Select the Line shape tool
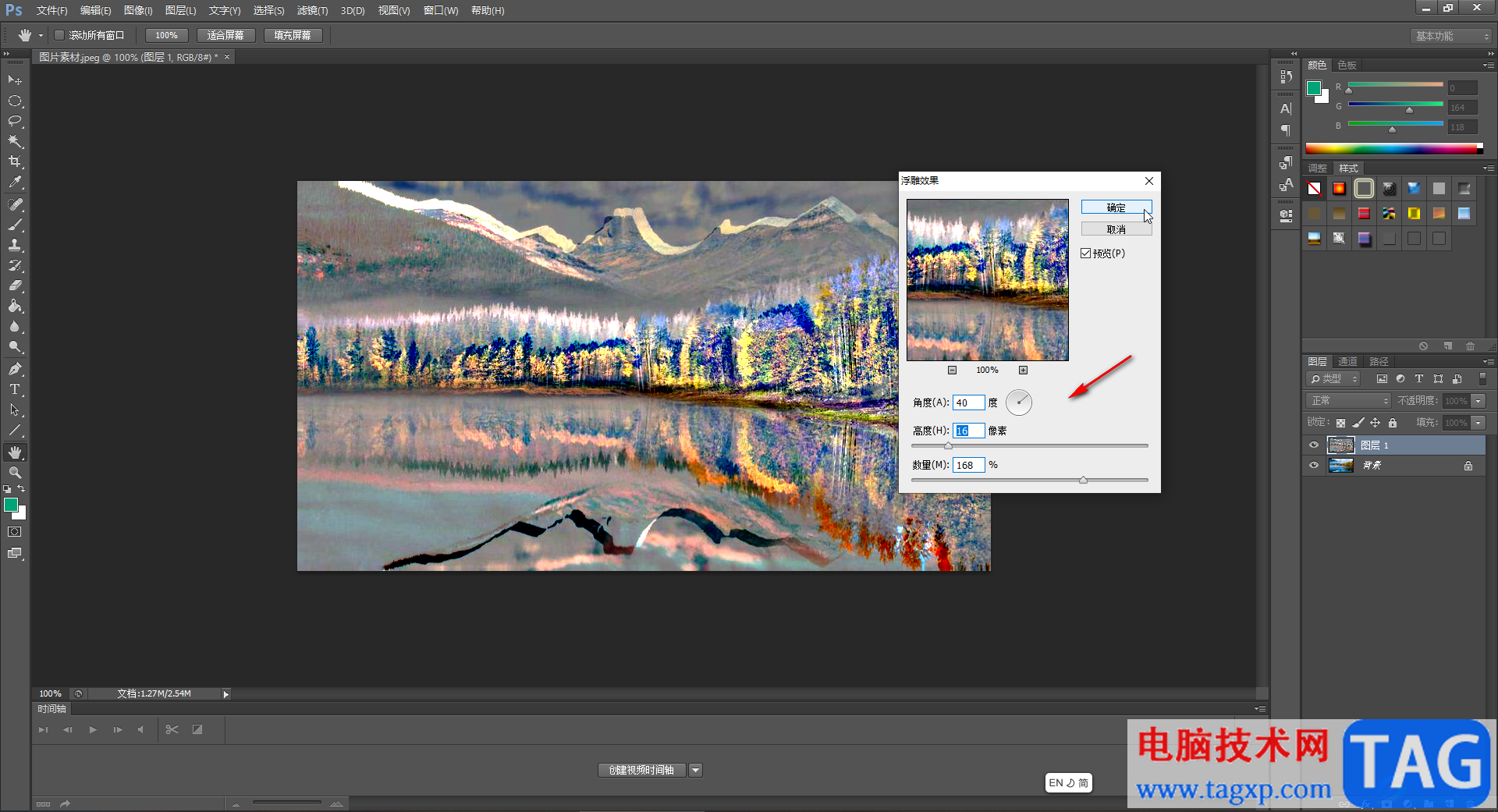 point(15,430)
